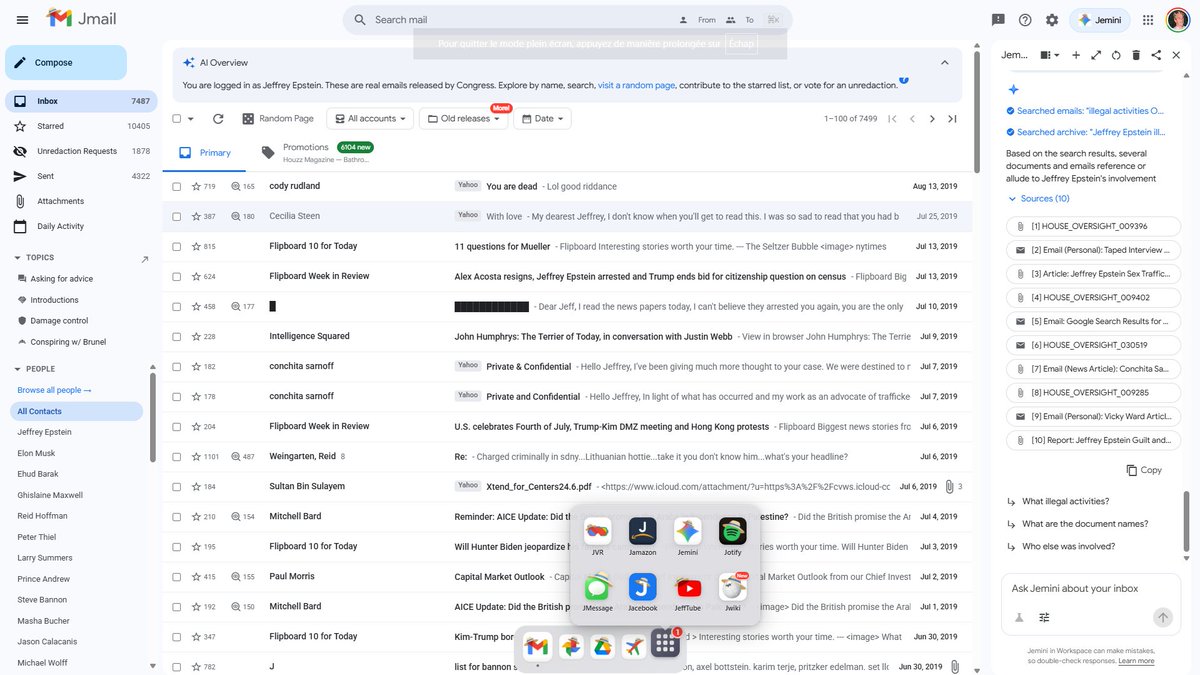The width and height of the screenshot is (1200, 675).
Task: Open the Jacebook app in launcher
Action: click(x=642, y=587)
